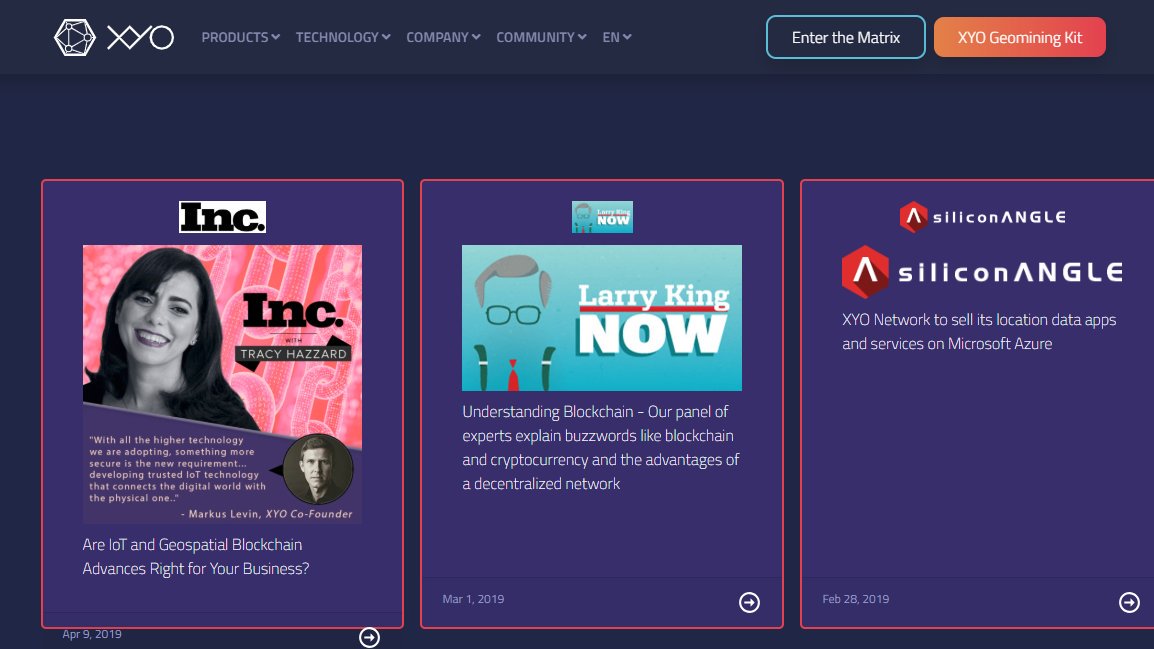This screenshot has height=649, width=1154.
Task: Open the IoT and Geospatial Blockchain article
Action: click(x=196, y=556)
